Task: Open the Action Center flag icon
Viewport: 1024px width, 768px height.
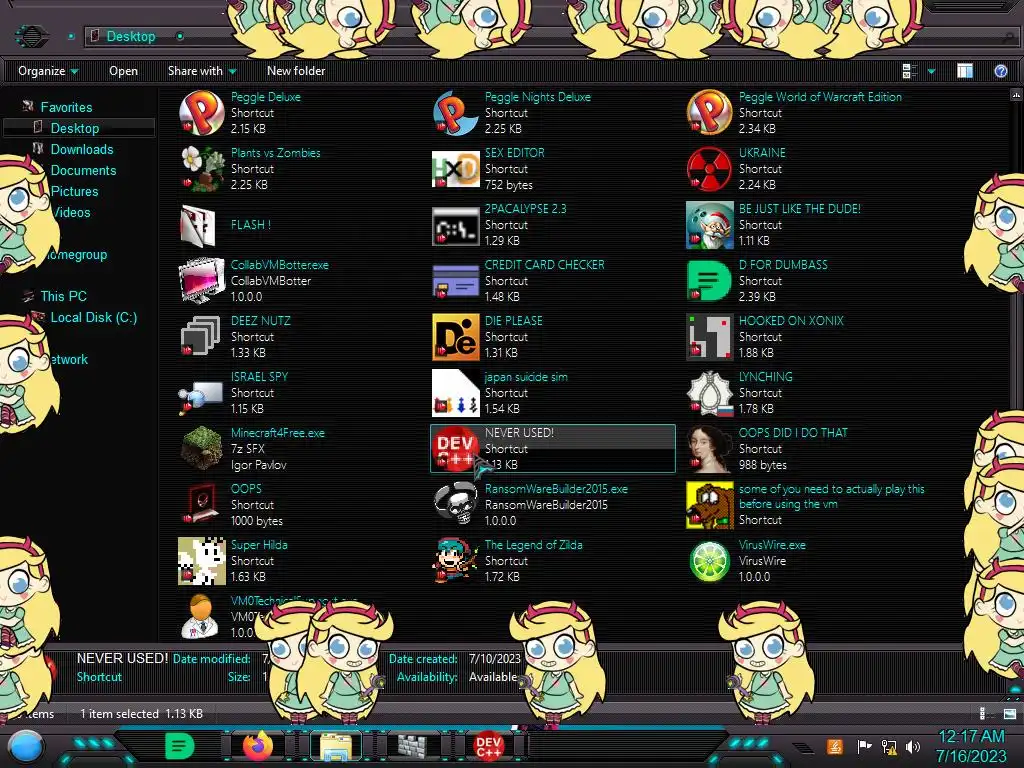Action: coord(864,746)
